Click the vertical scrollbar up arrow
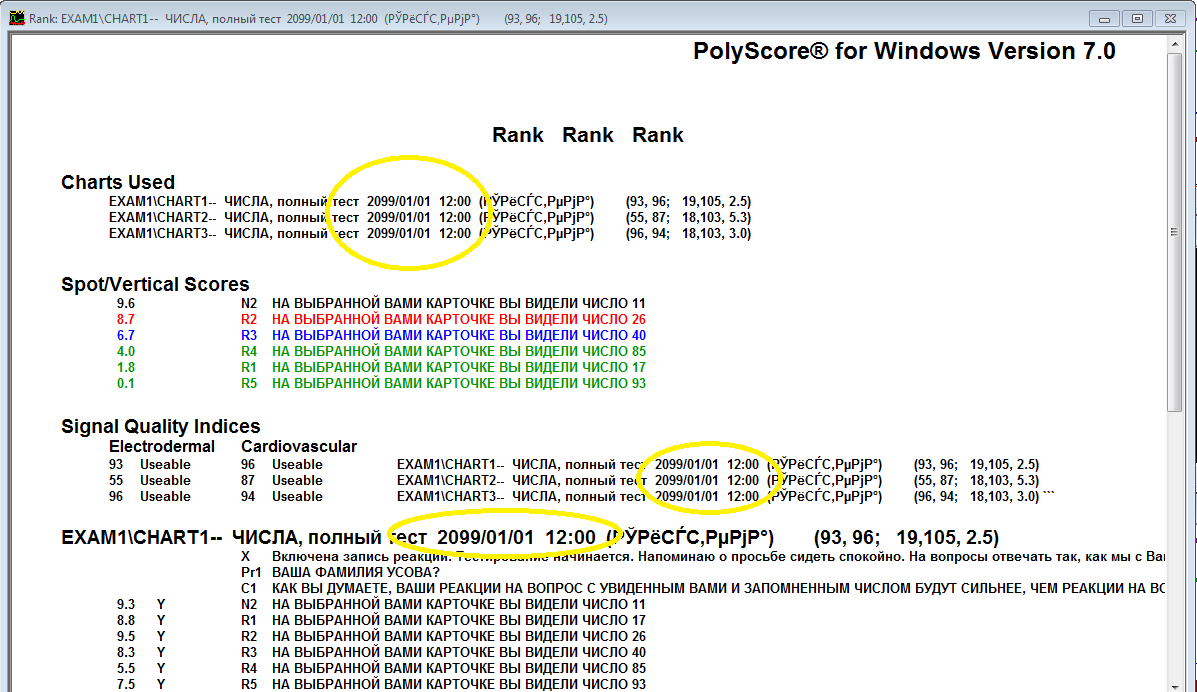Screen dimensions: 1197x692 pos(1174,44)
